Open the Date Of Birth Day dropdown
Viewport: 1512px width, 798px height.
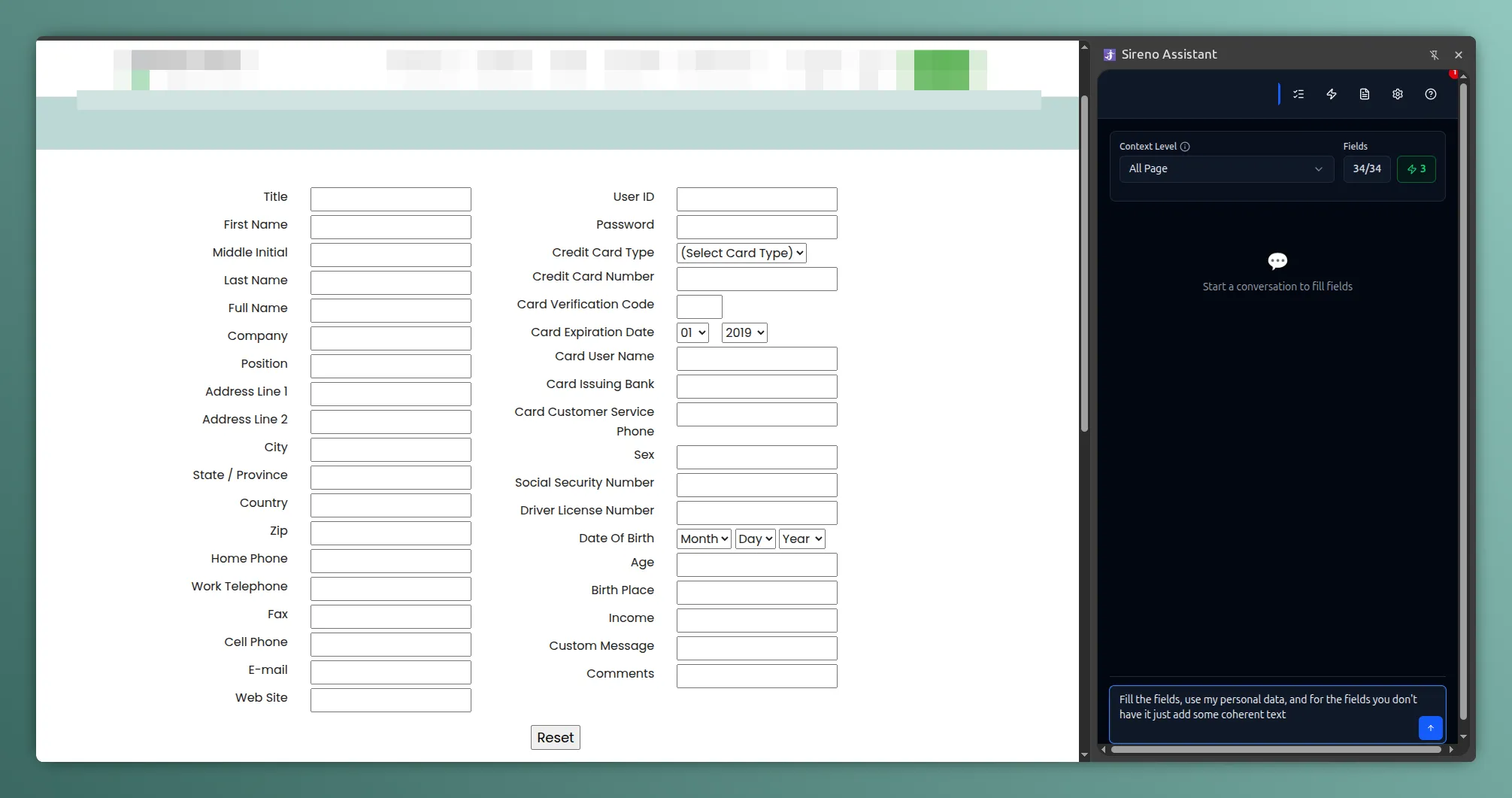(x=756, y=539)
